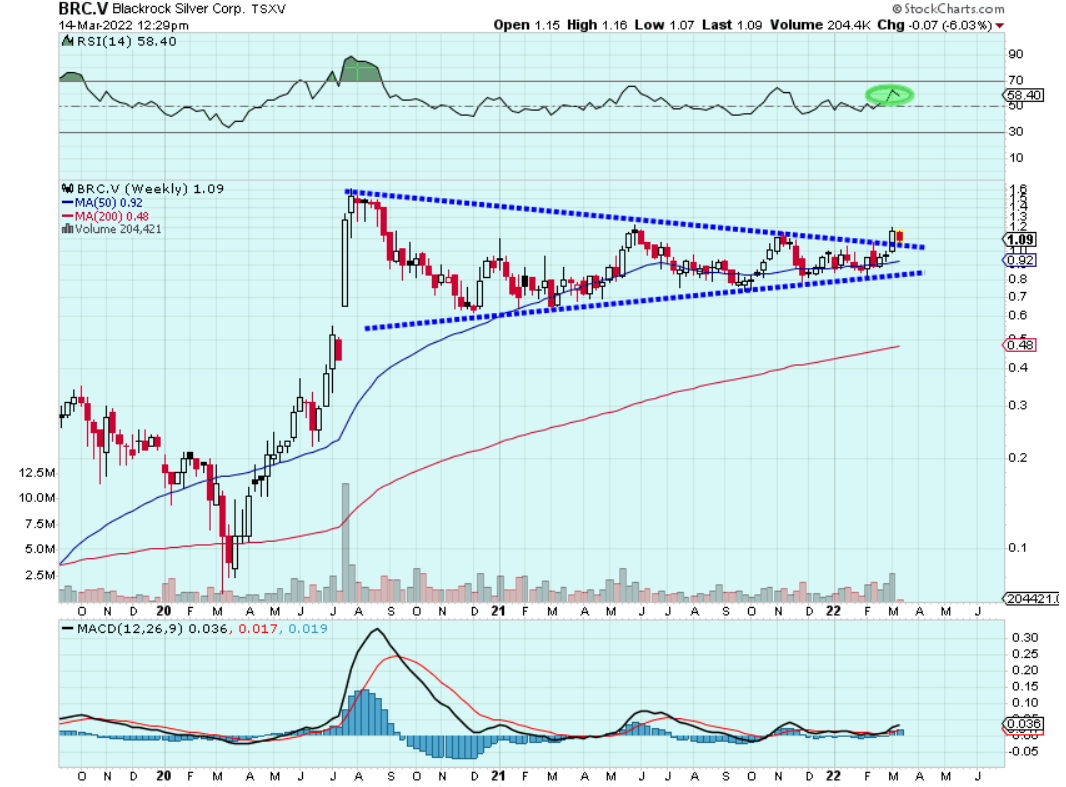This screenshot has height=787, width=1066.
Task: Click the black MACD legend line marker
Action: tap(67, 629)
